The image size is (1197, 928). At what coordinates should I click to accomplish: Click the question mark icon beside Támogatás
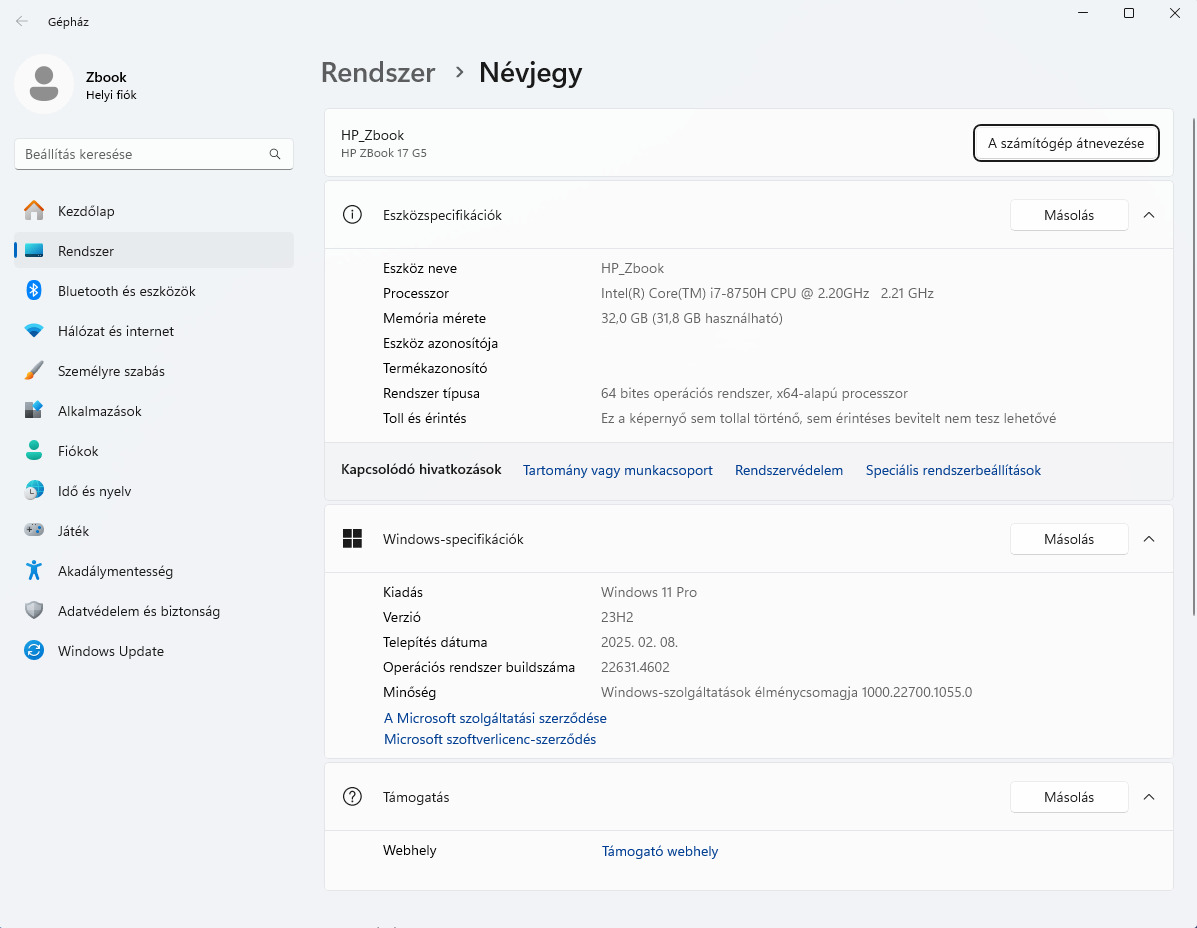coord(352,797)
